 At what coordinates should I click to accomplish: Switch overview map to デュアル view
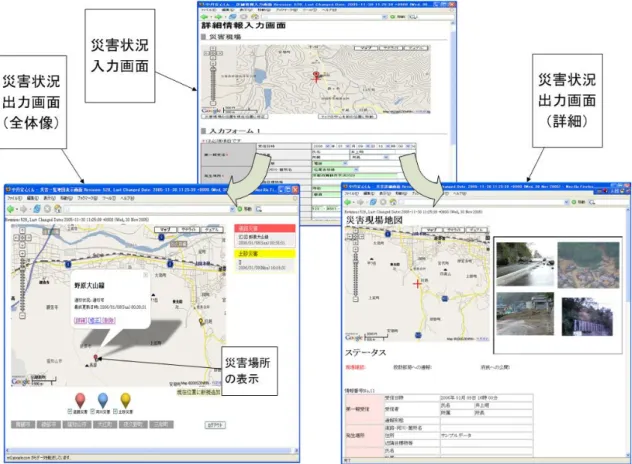point(212,229)
